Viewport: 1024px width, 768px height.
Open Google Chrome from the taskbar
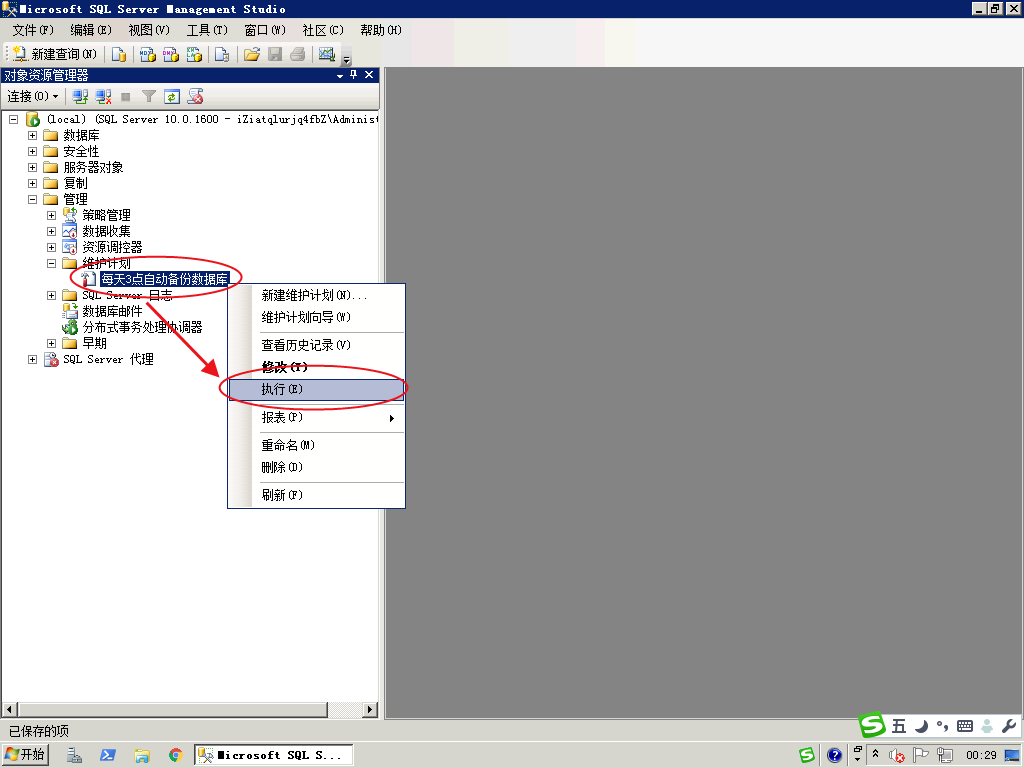(x=175, y=756)
